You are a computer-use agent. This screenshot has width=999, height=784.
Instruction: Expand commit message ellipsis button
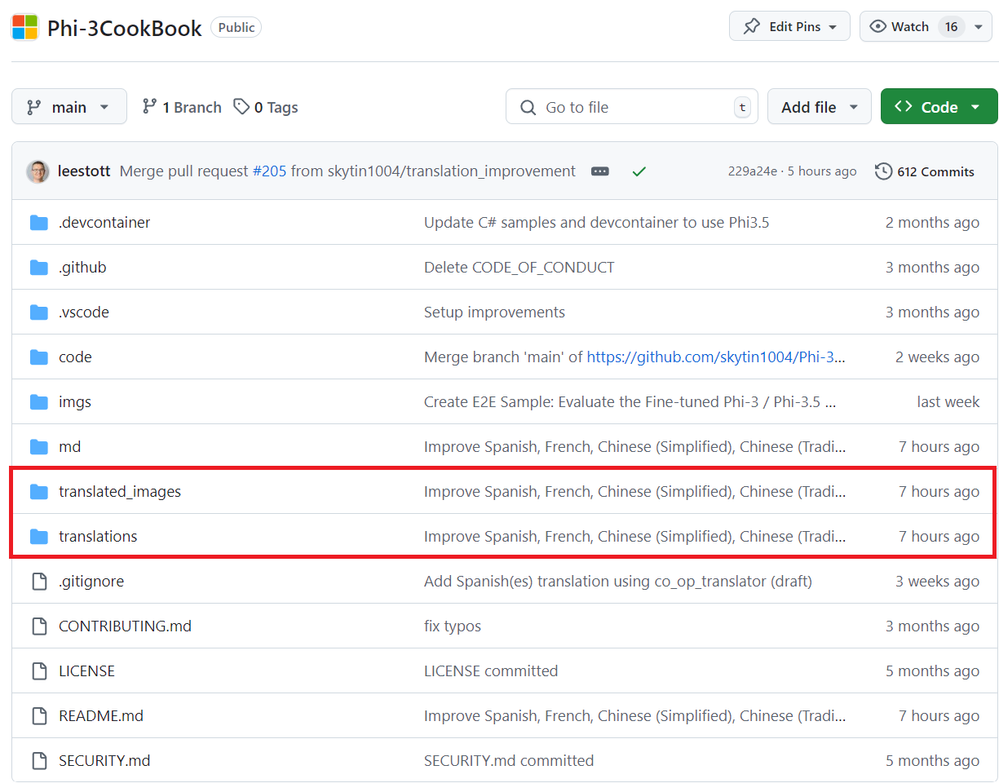[x=600, y=171]
